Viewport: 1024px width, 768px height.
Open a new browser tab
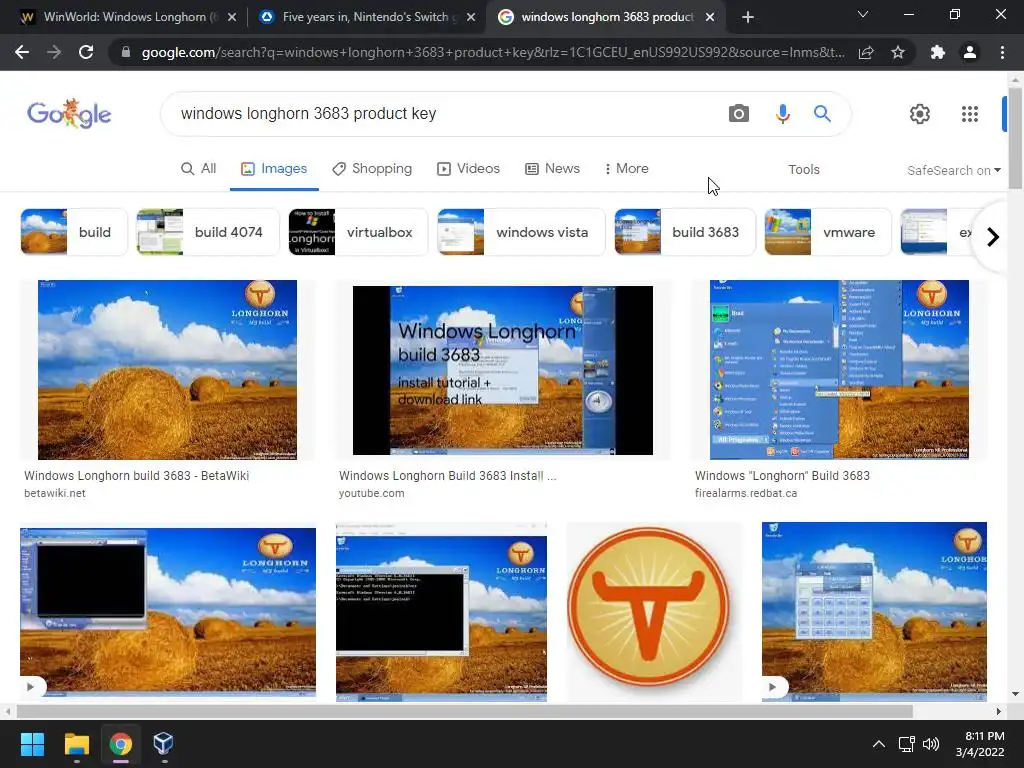[x=748, y=17]
